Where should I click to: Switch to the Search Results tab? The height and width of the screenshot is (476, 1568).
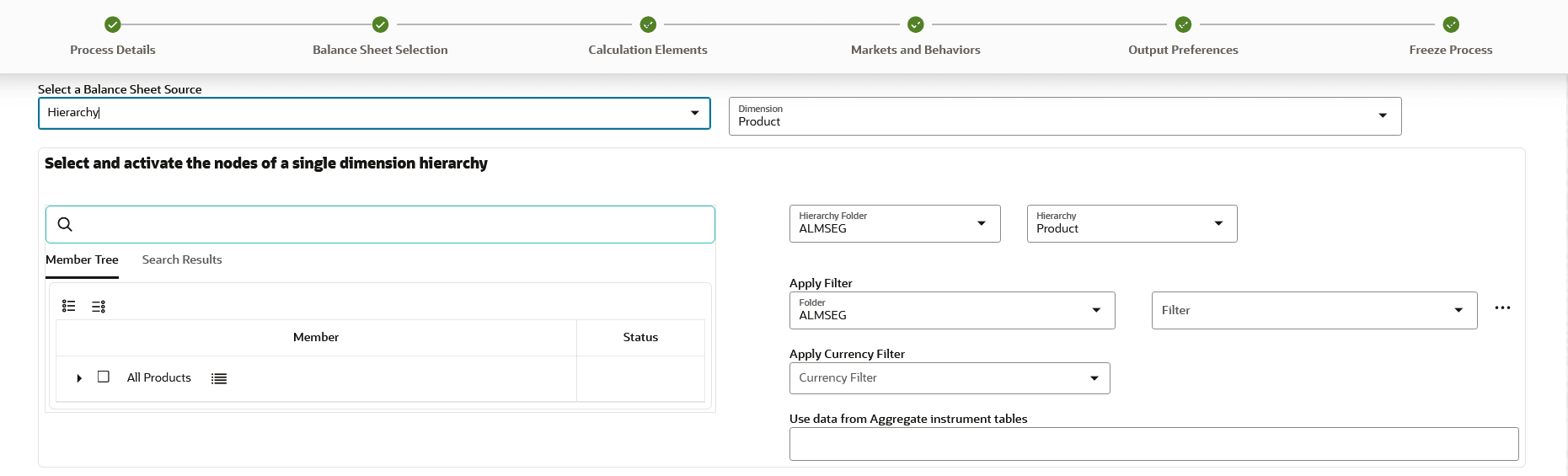pyautogui.click(x=182, y=259)
